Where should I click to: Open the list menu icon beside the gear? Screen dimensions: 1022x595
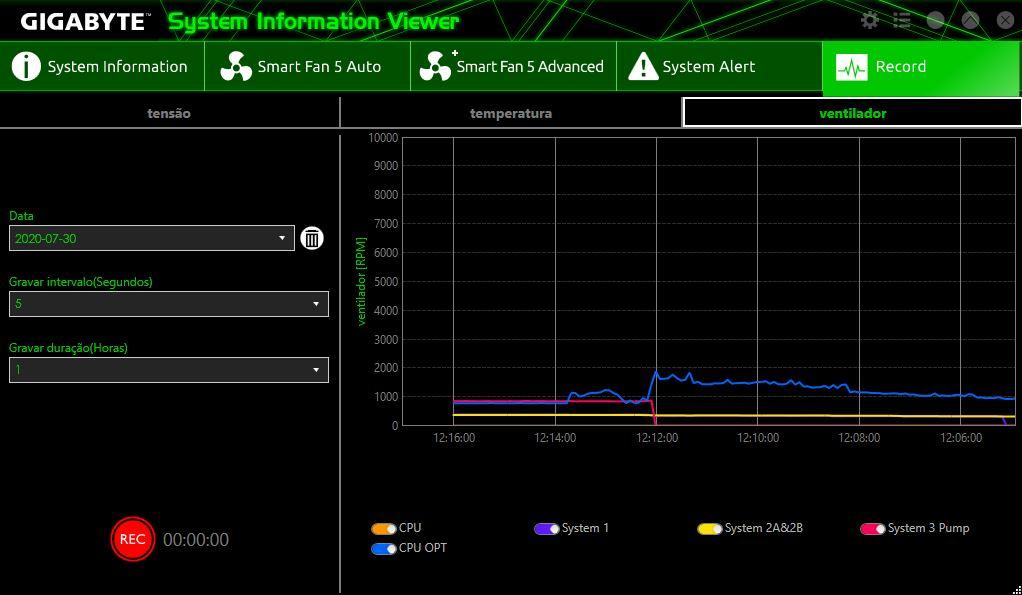click(x=902, y=20)
